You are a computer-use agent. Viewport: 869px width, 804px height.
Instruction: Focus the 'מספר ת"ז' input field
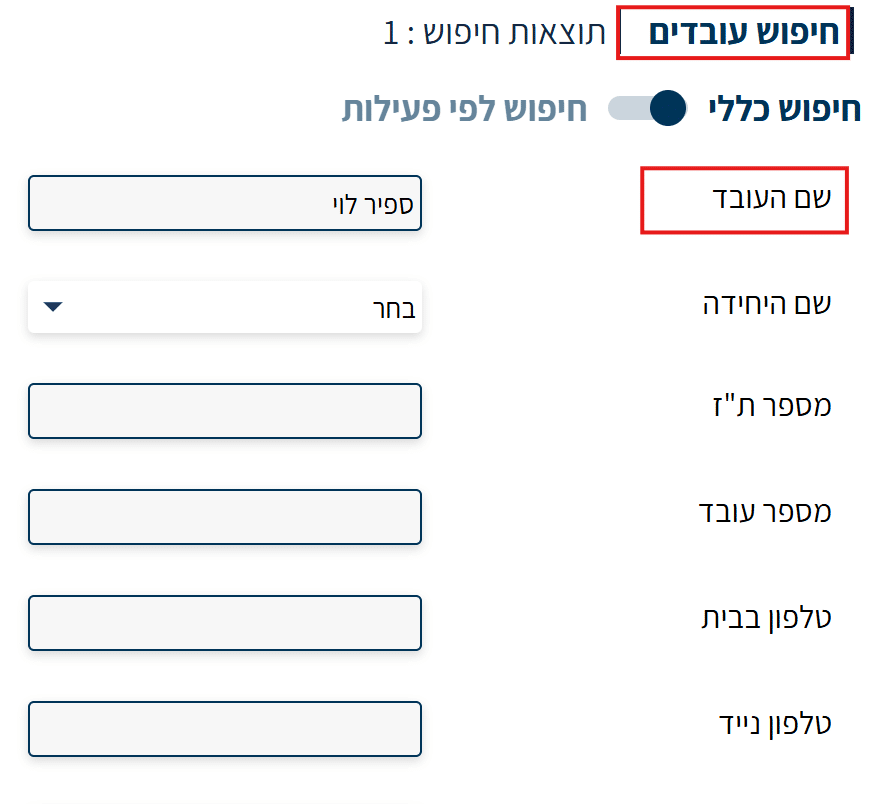coord(225,411)
